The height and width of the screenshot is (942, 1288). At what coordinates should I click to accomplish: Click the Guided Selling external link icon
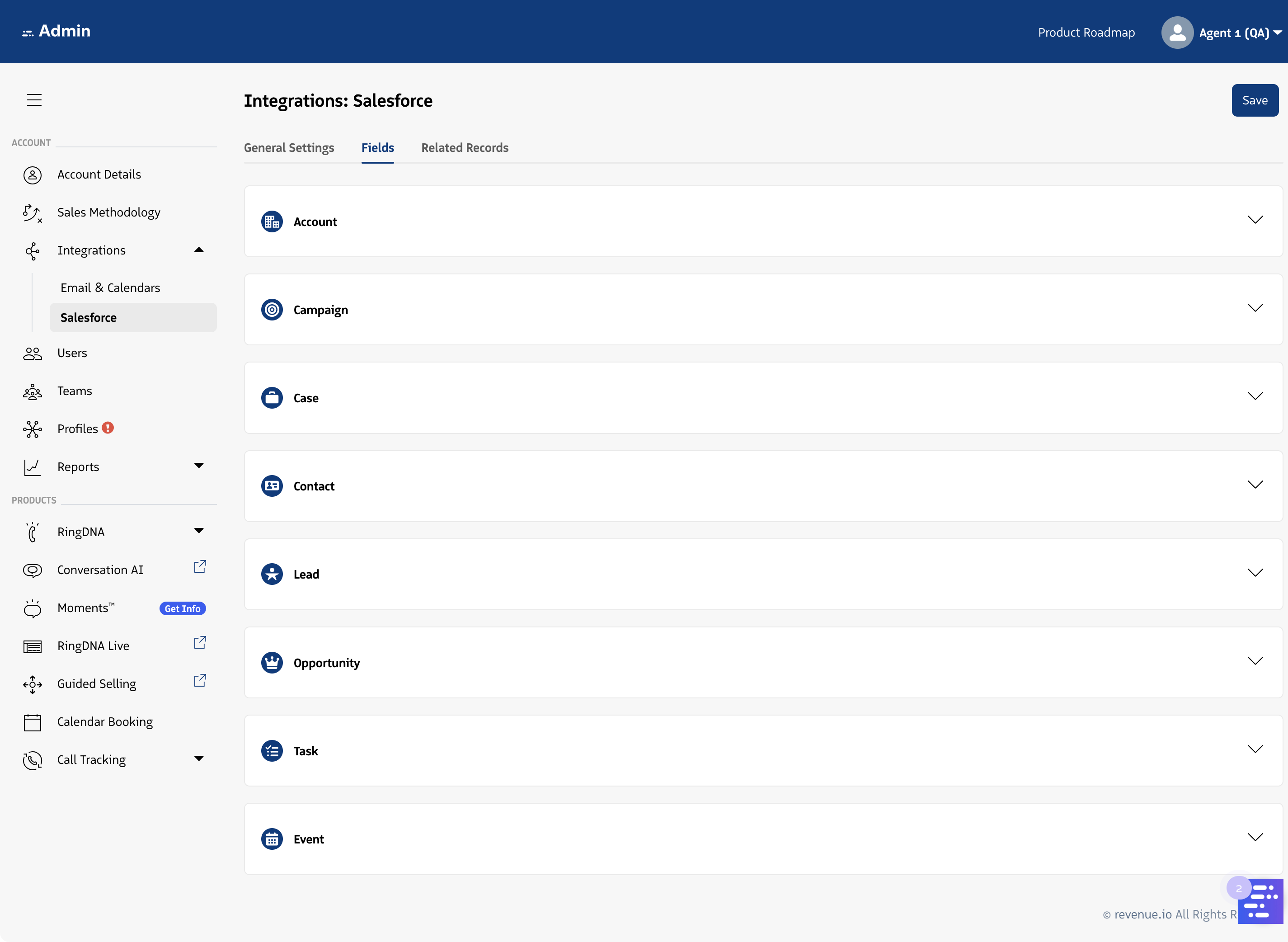[x=200, y=680]
